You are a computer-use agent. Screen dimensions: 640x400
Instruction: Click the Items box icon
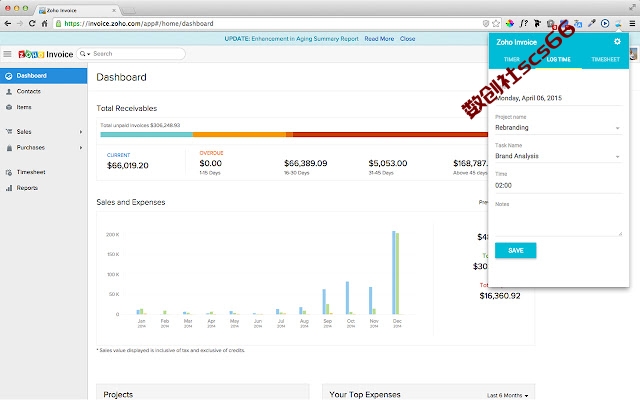(x=9, y=107)
